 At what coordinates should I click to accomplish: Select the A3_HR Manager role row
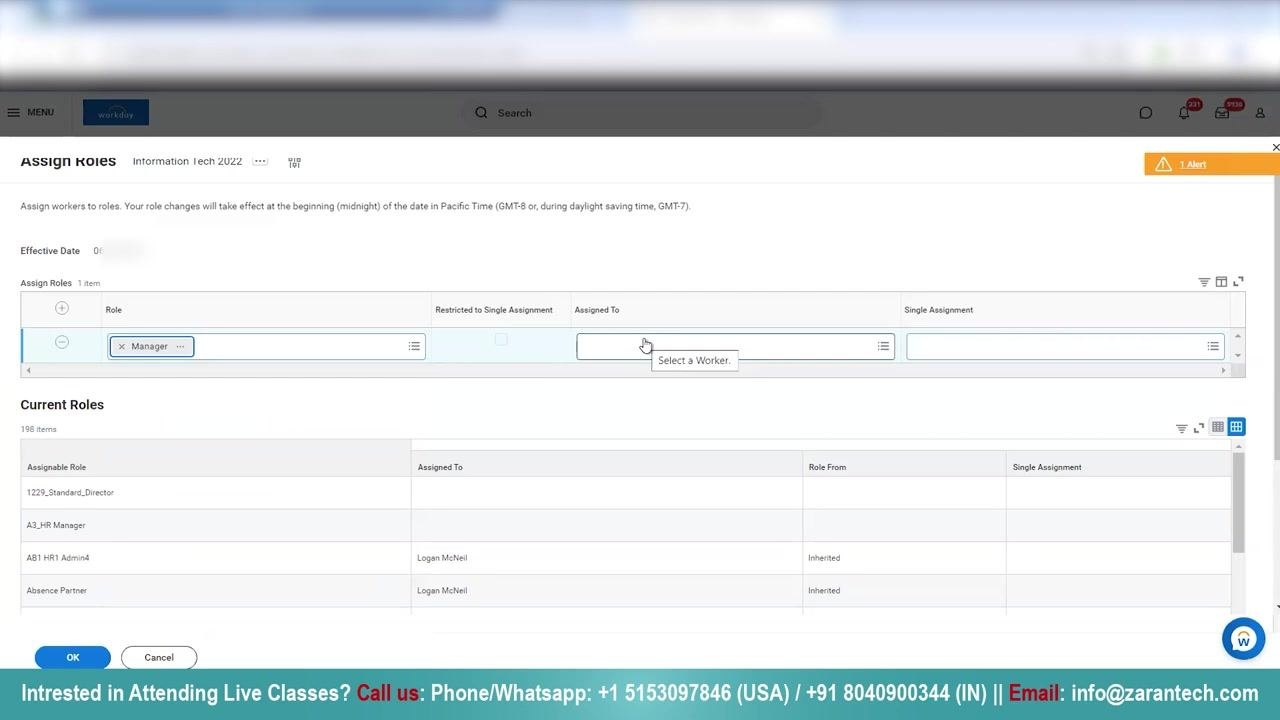click(x=626, y=525)
